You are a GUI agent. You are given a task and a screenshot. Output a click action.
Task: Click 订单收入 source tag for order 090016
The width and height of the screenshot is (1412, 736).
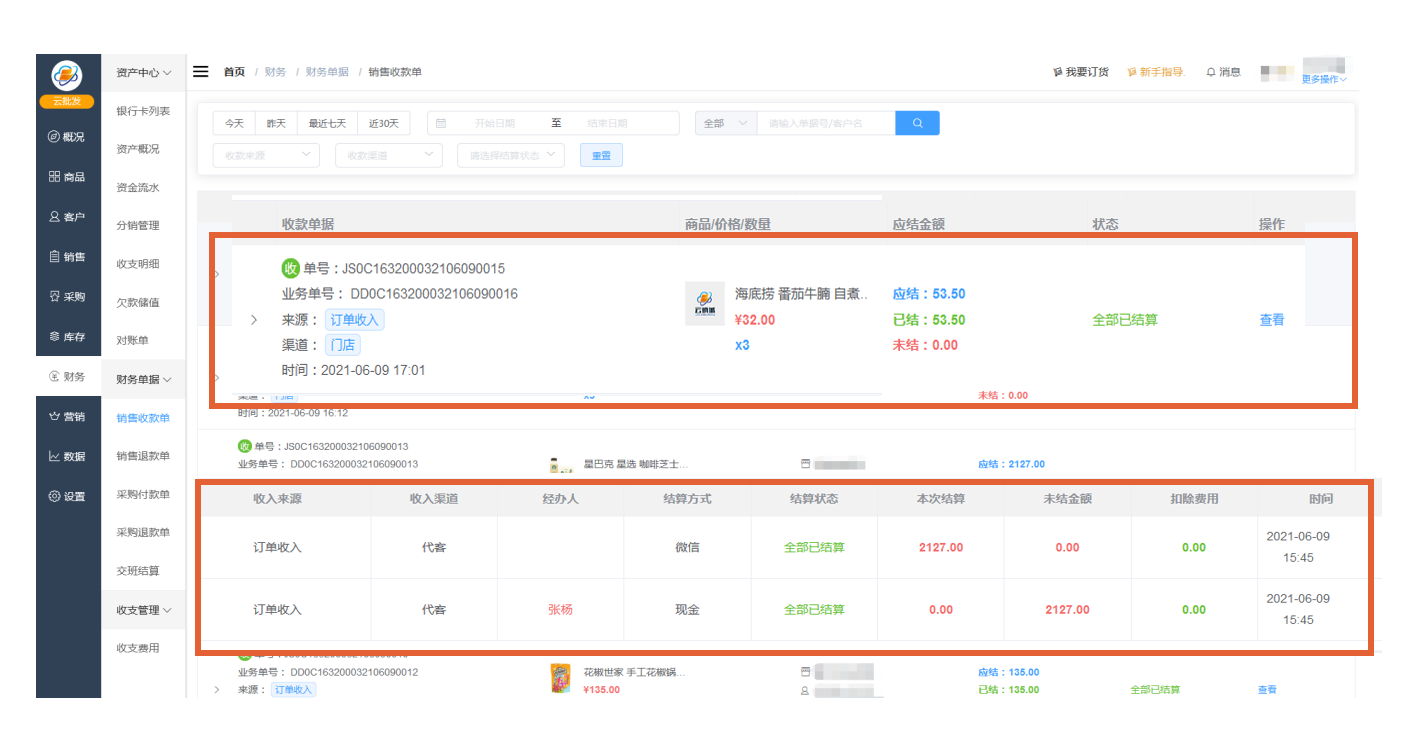point(354,320)
